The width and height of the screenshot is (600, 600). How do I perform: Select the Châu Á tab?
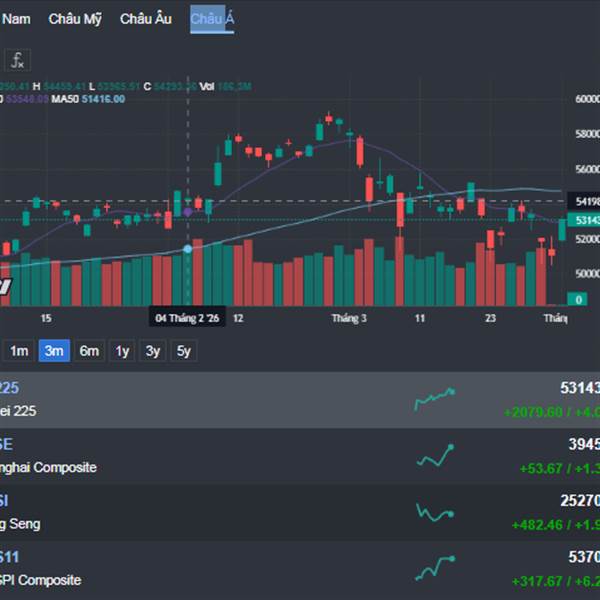click(x=212, y=19)
